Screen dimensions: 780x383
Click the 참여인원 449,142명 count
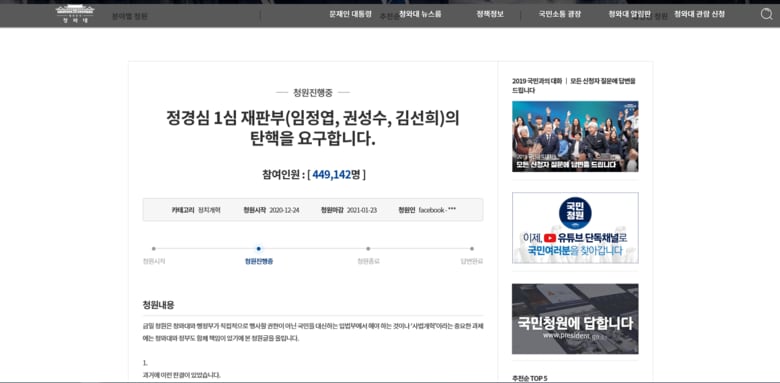click(x=314, y=175)
